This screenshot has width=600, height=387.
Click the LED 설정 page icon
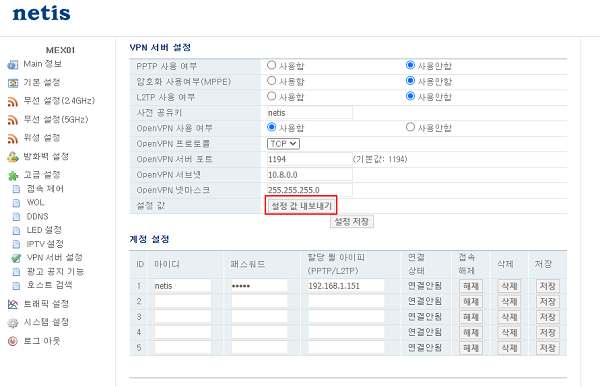point(16,230)
